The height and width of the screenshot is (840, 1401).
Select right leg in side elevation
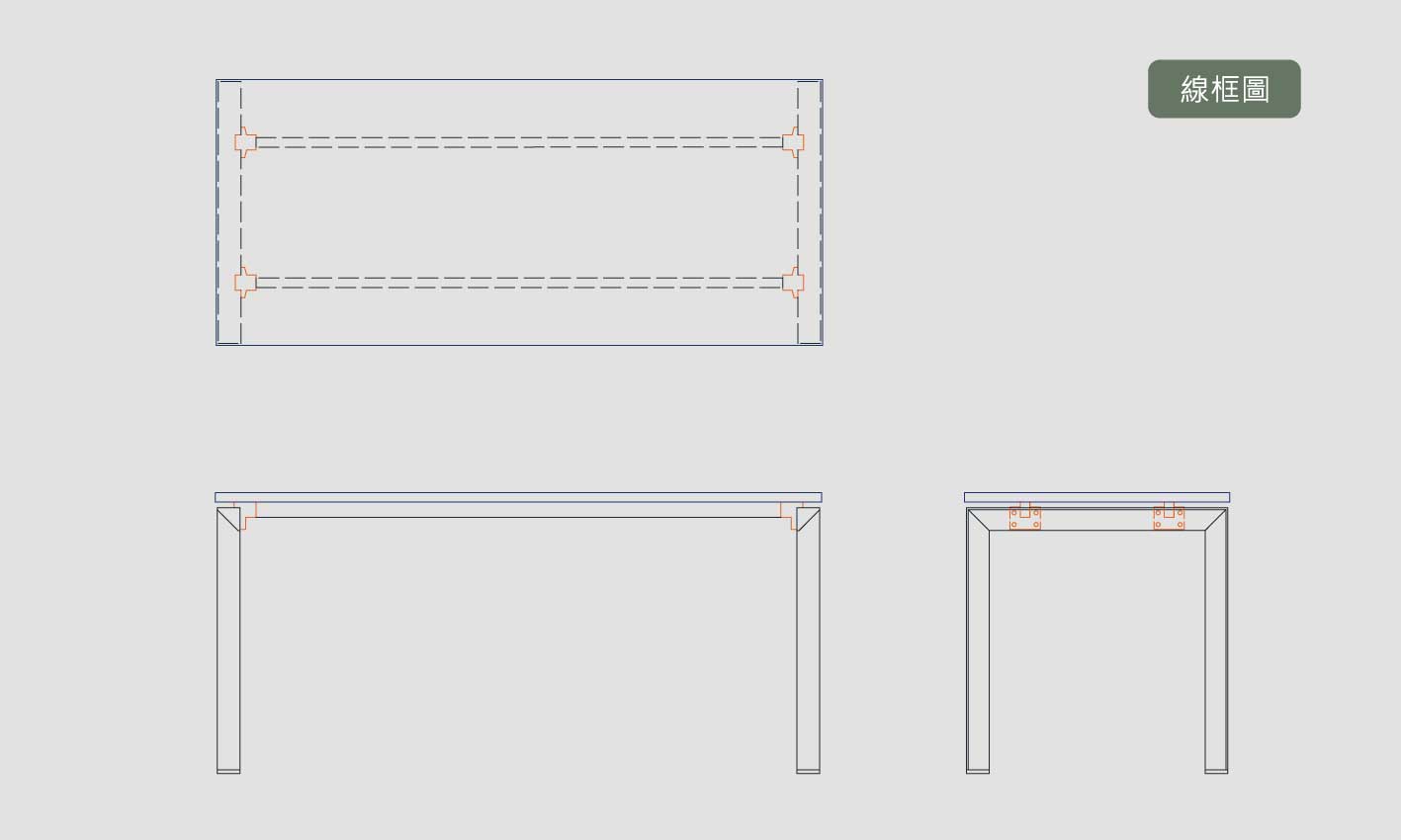[1216, 640]
